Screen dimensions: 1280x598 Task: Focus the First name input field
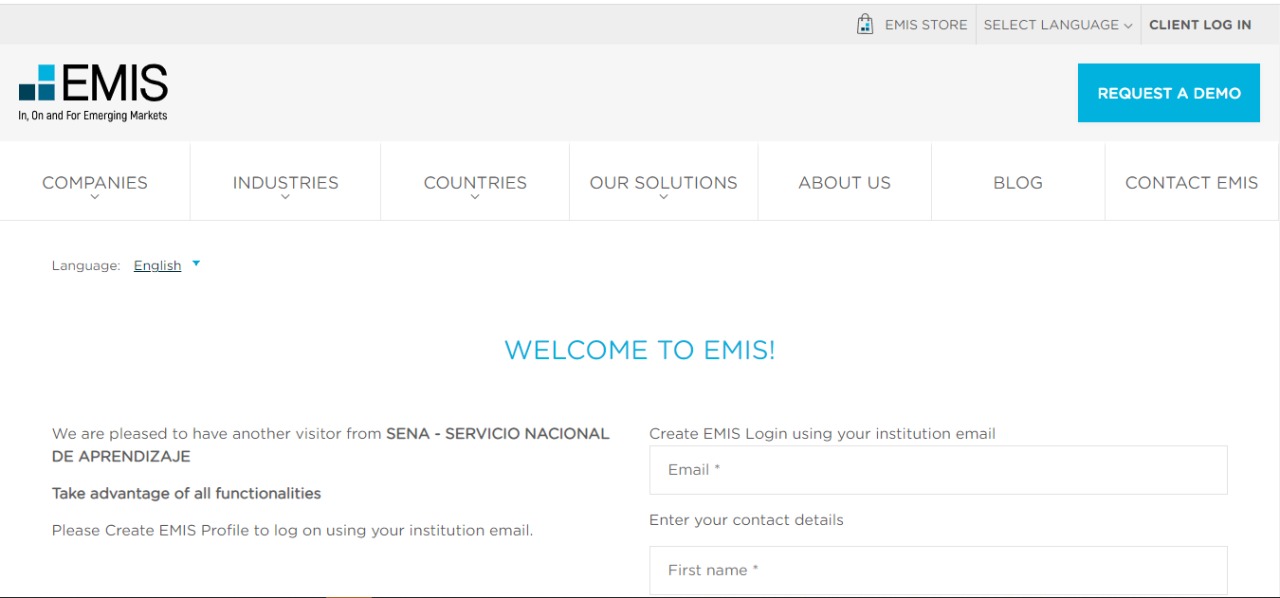point(938,570)
